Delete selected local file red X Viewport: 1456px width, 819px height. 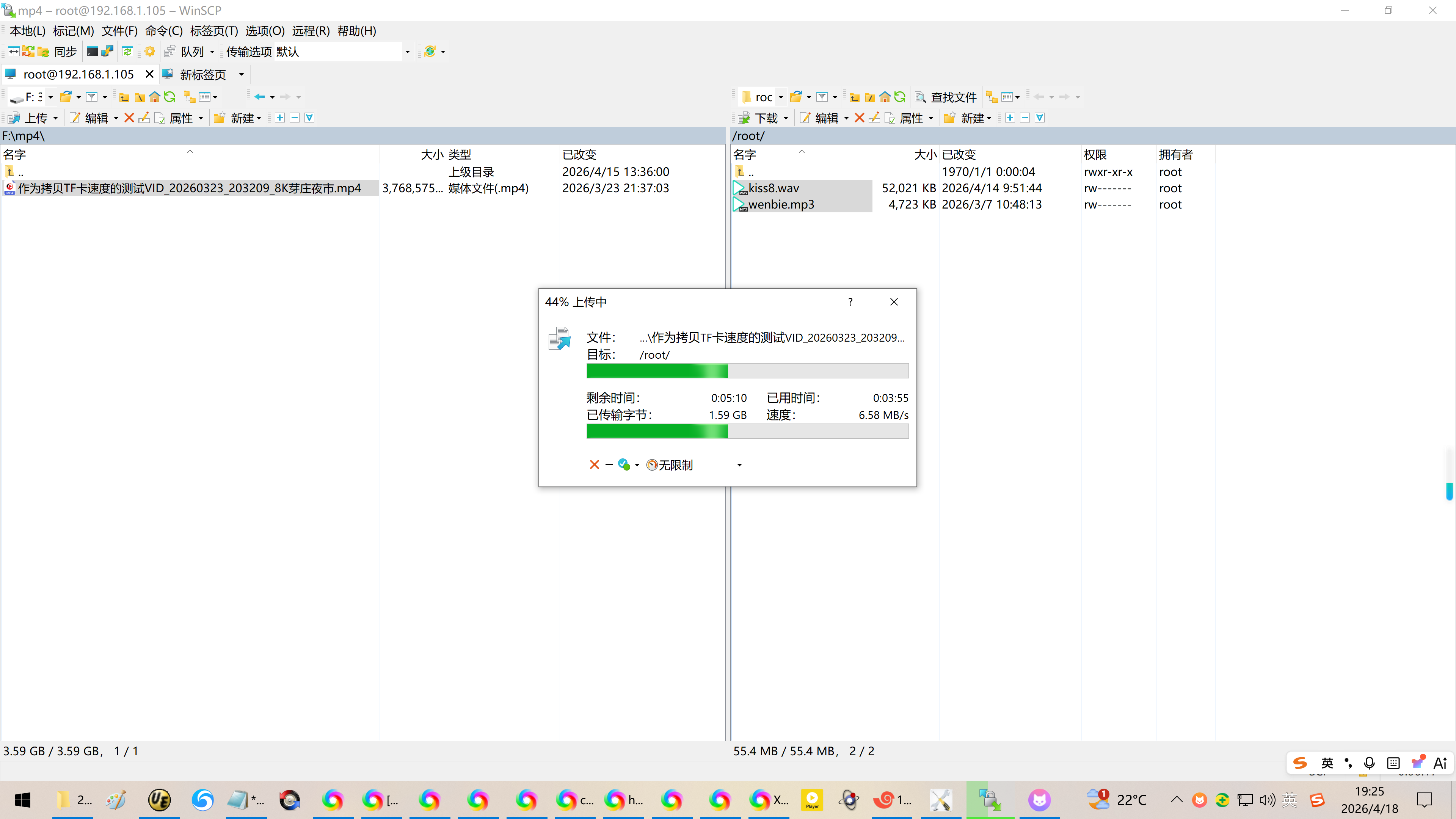tap(129, 118)
